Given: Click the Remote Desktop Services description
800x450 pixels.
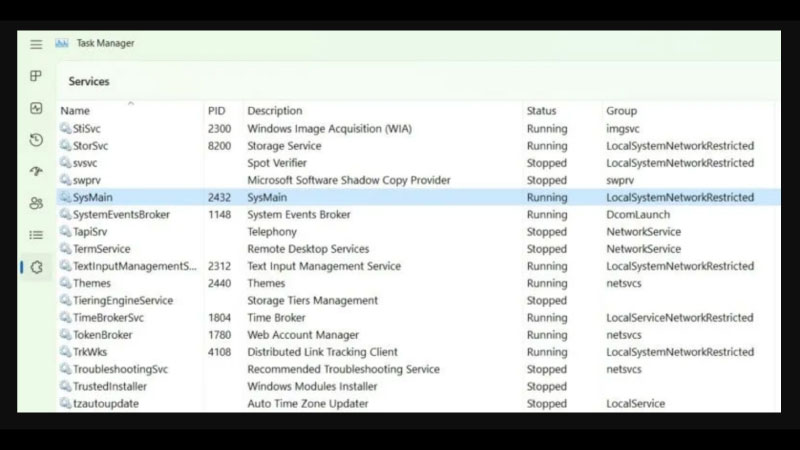Looking at the screenshot, I should coord(308,249).
